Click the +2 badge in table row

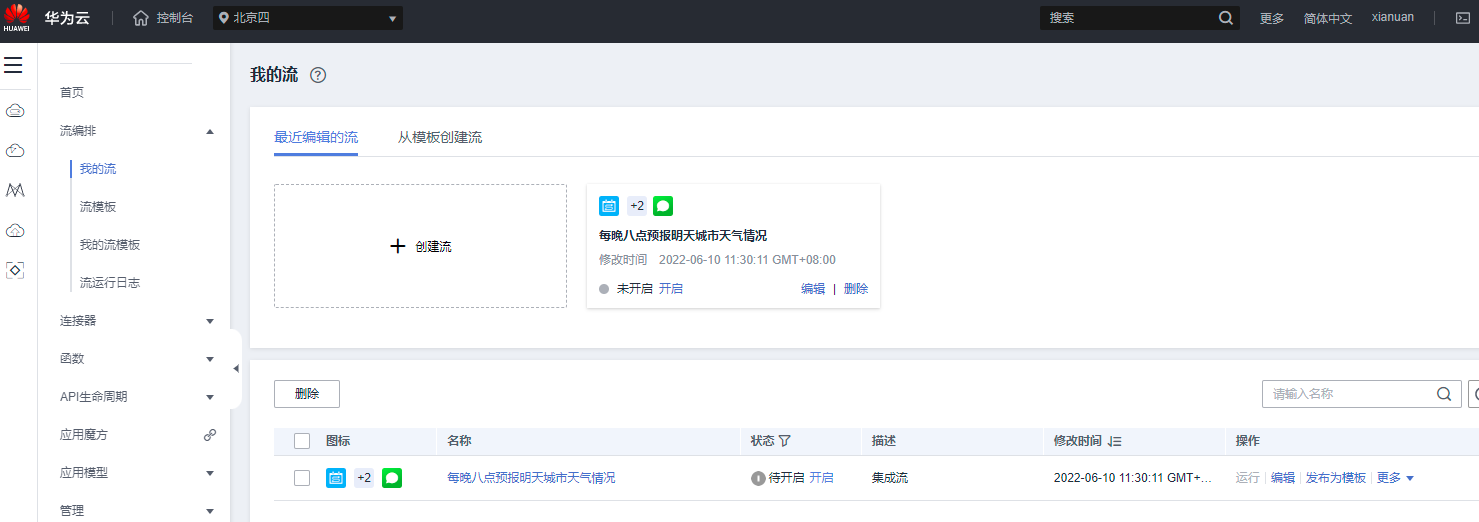click(x=364, y=478)
